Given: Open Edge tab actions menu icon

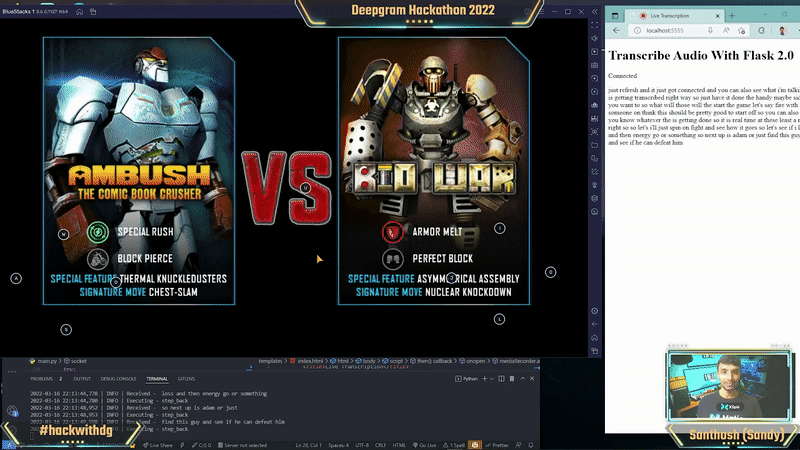Looking at the screenshot, I should 615,16.
